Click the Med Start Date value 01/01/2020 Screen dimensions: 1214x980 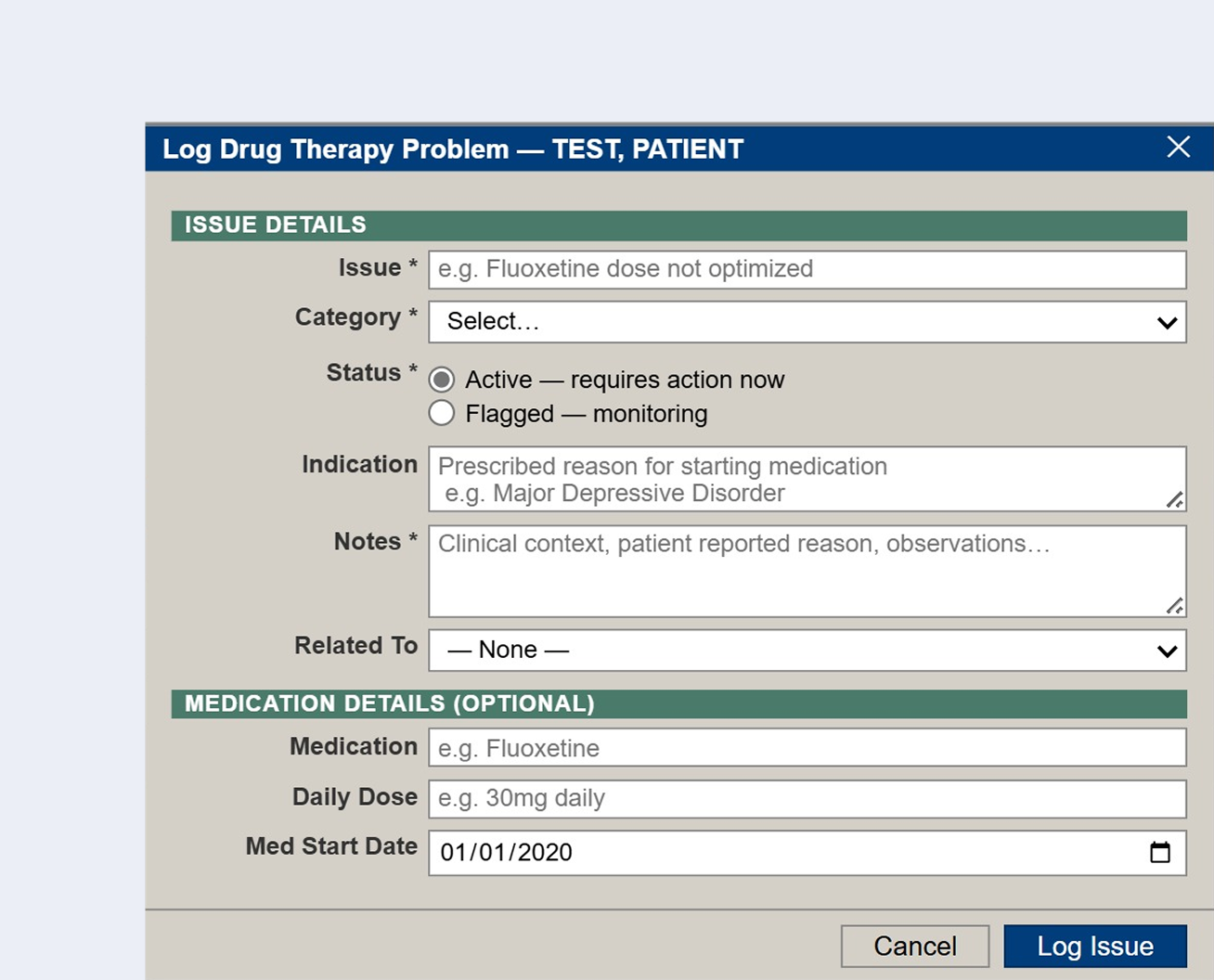click(x=506, y=852)
